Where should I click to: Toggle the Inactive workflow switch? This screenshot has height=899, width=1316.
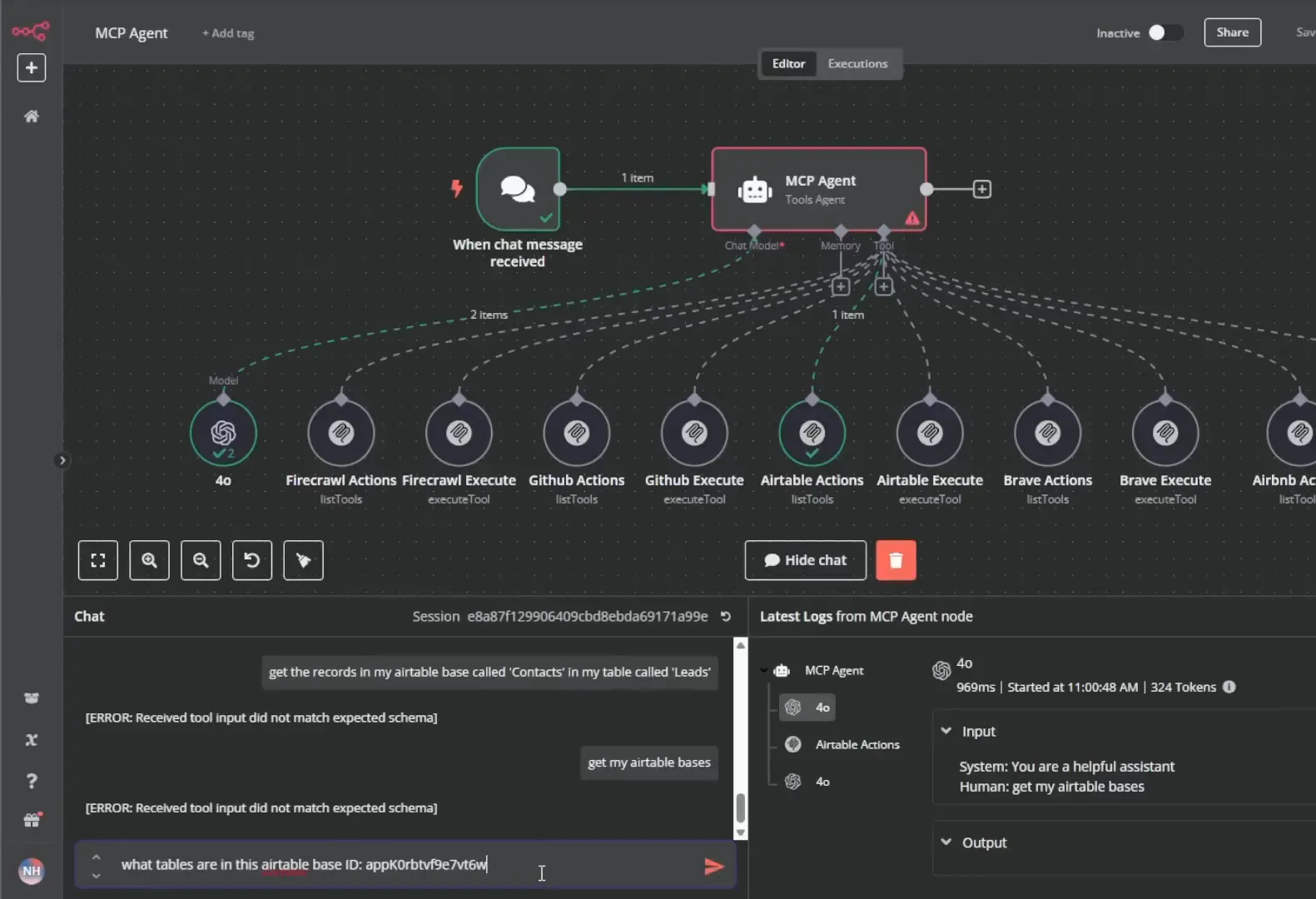(1165, 32)
